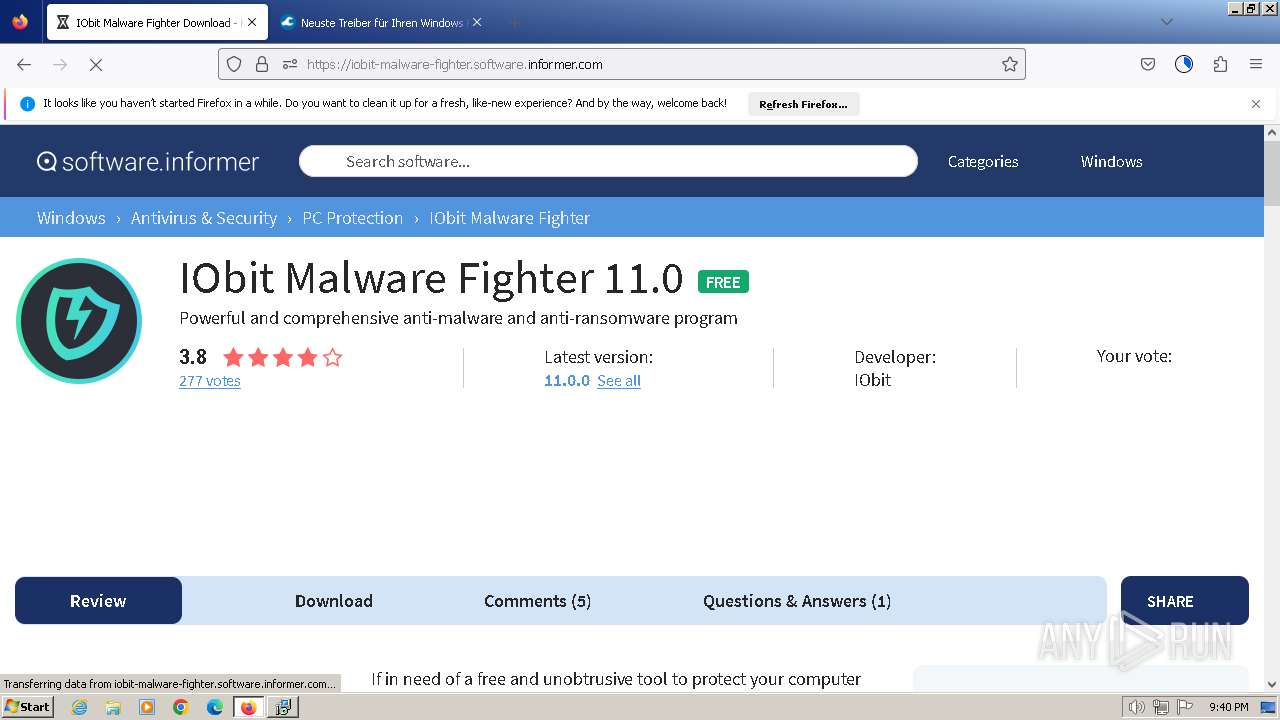Viewport: 1280px width, 720px height.
Task: Click the Action Center flag tray icon
Action: pyautogui.click(x=1186, y=707)
